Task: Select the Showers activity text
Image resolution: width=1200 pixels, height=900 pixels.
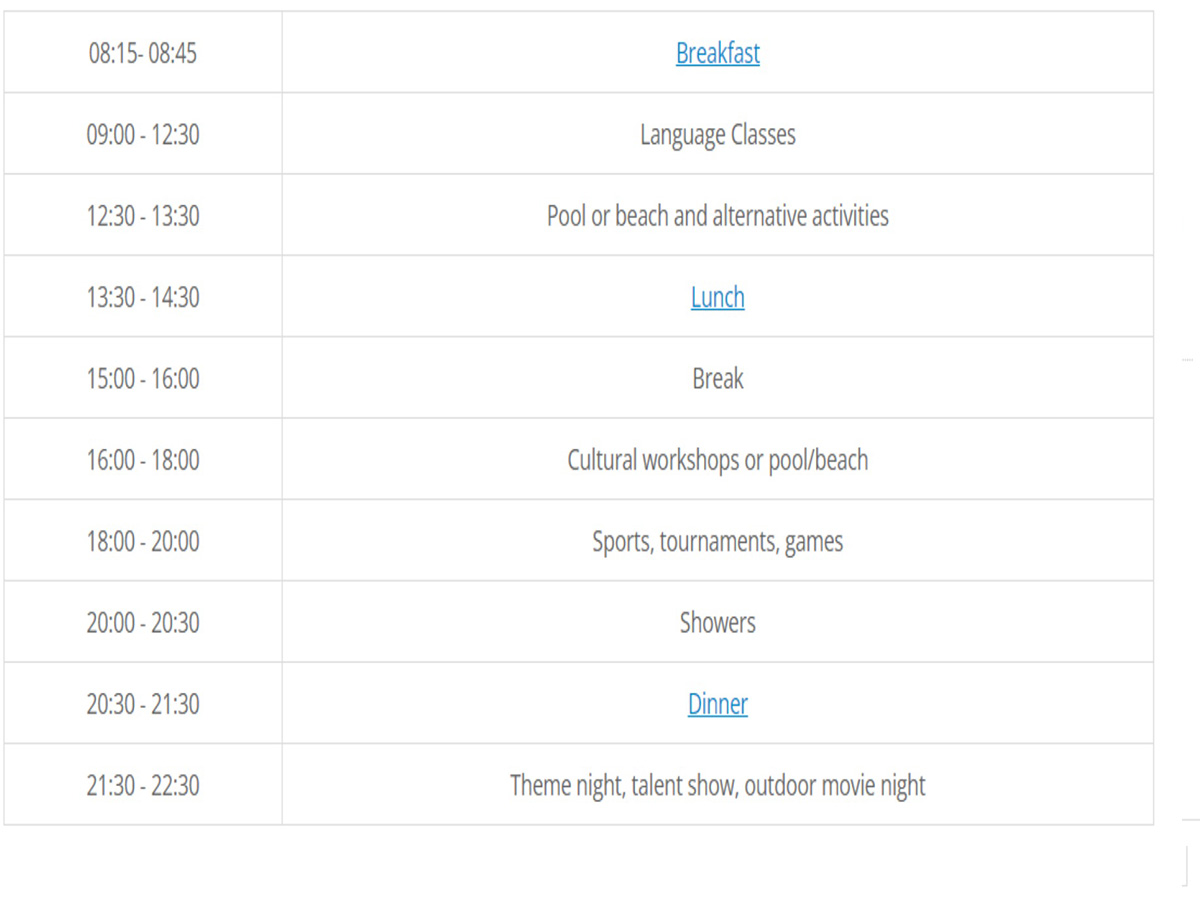Action: [x=717, y=623]
